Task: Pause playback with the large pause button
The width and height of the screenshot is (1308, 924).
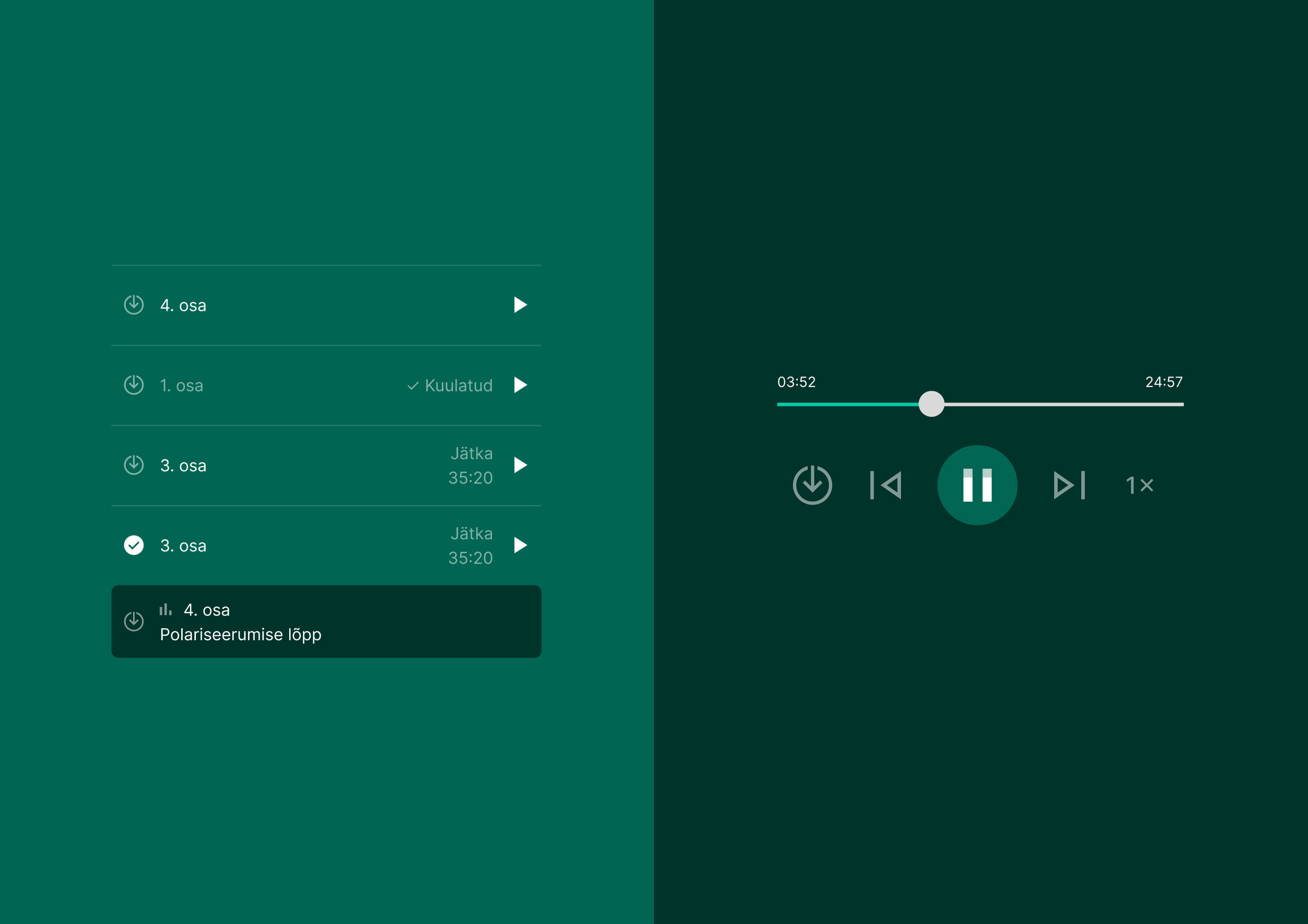Action: point(977,485)
